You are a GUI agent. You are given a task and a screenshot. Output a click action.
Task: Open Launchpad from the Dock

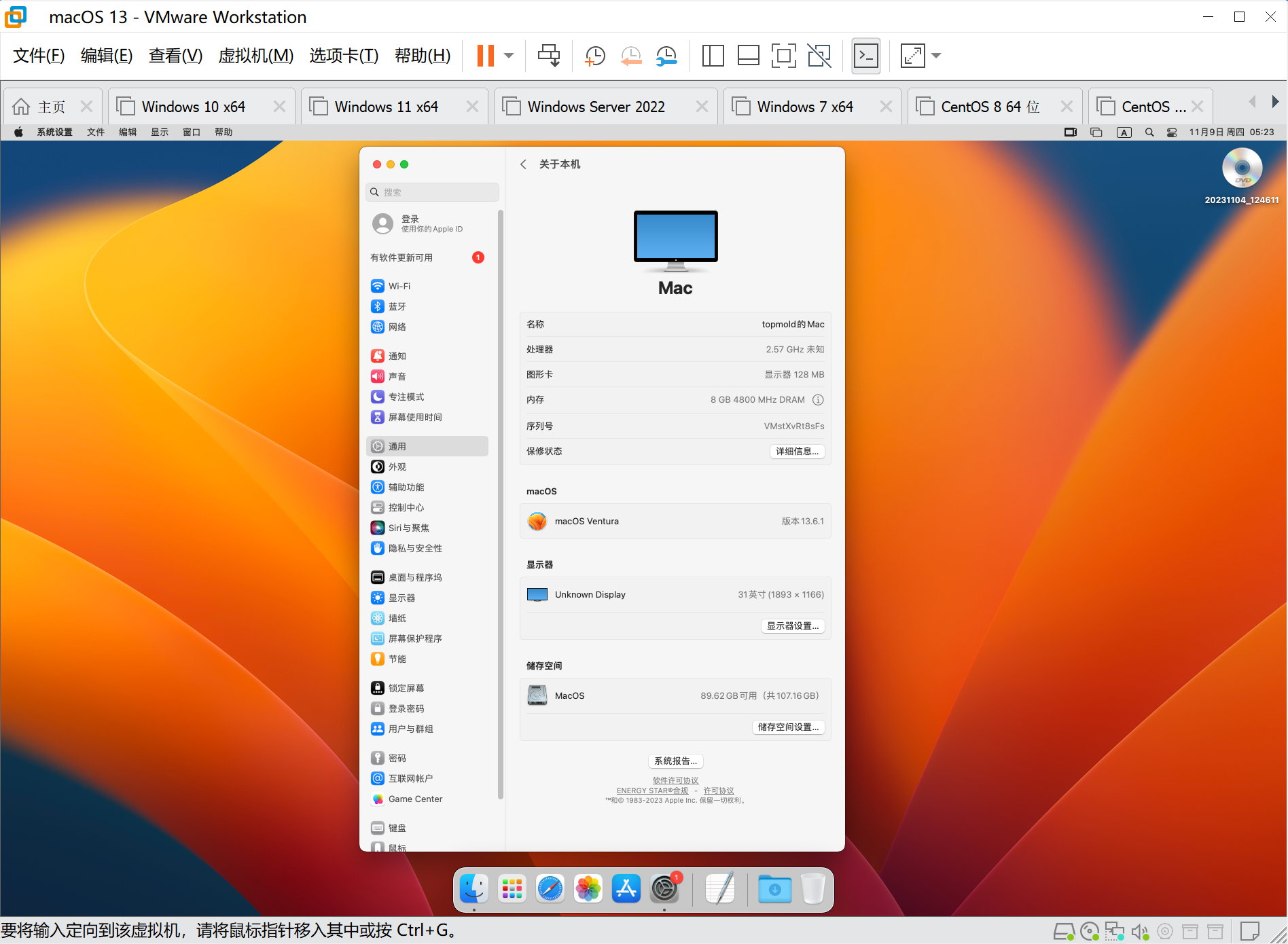(512, 888)
